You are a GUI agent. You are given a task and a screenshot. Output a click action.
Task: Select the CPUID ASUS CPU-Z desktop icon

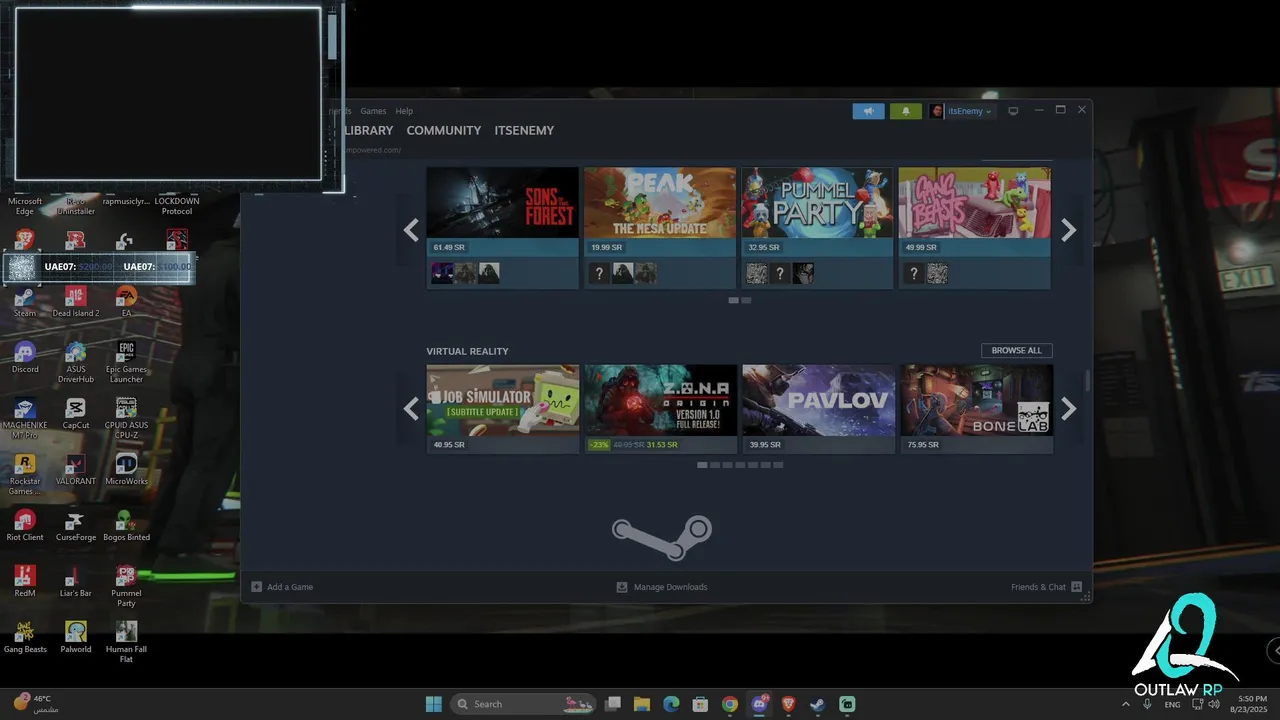[126, 418]
